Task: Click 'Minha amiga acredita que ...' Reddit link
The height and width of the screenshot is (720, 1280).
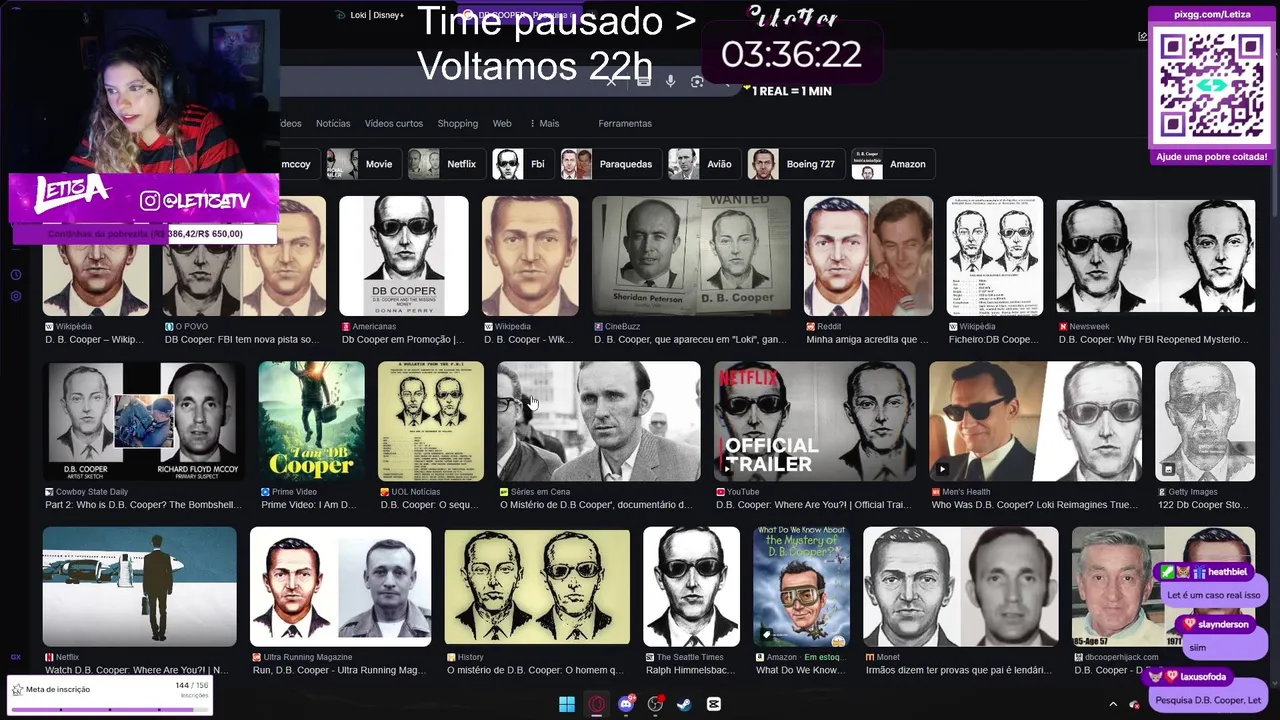Action: pyautogui.click(x=868, y=339)
